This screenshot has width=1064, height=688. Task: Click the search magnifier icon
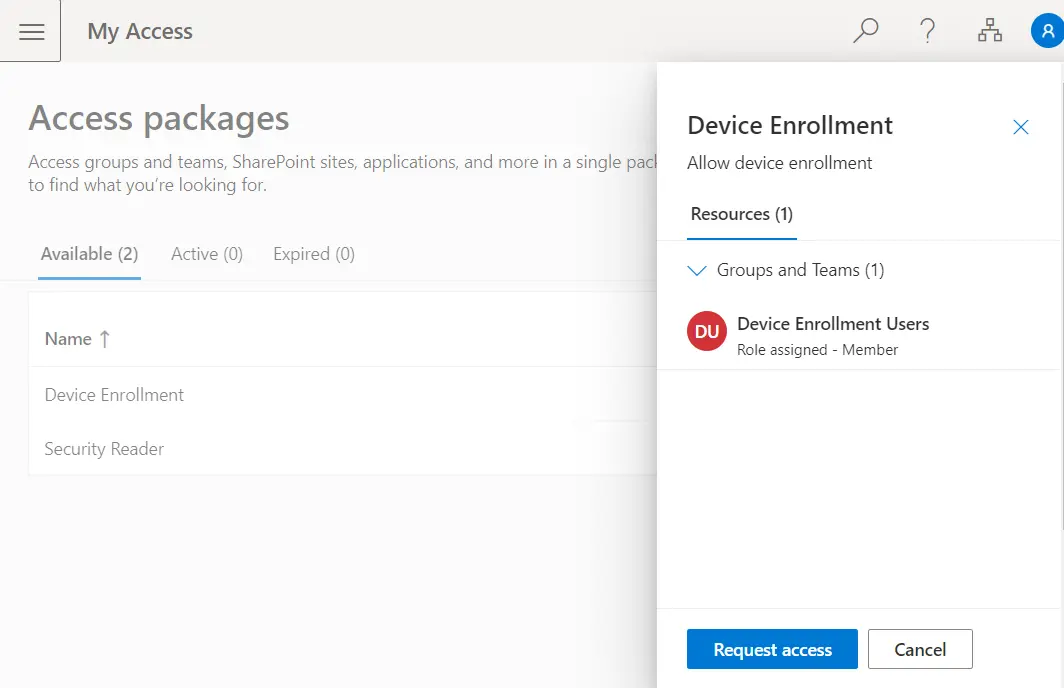click(x=865, y=31)
